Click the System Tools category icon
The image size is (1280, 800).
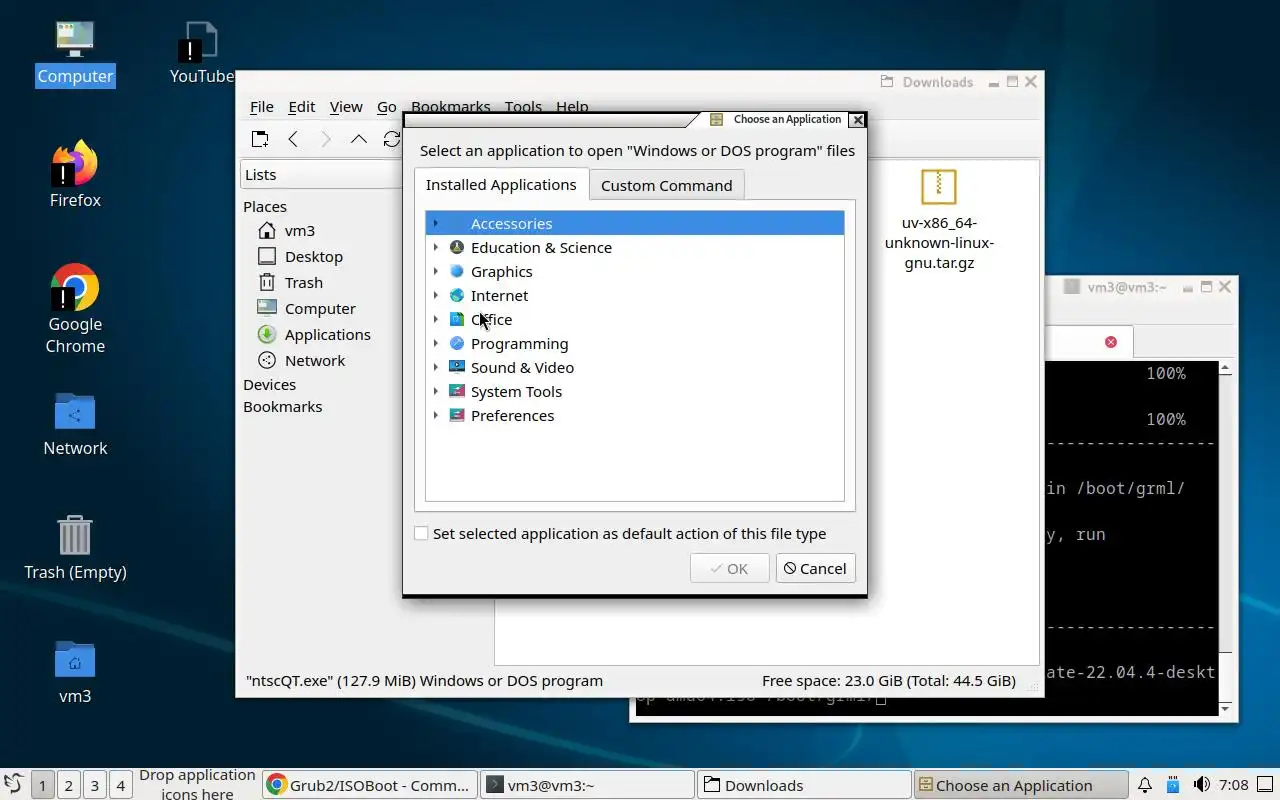pyautogui.click(x=457, y=391)
